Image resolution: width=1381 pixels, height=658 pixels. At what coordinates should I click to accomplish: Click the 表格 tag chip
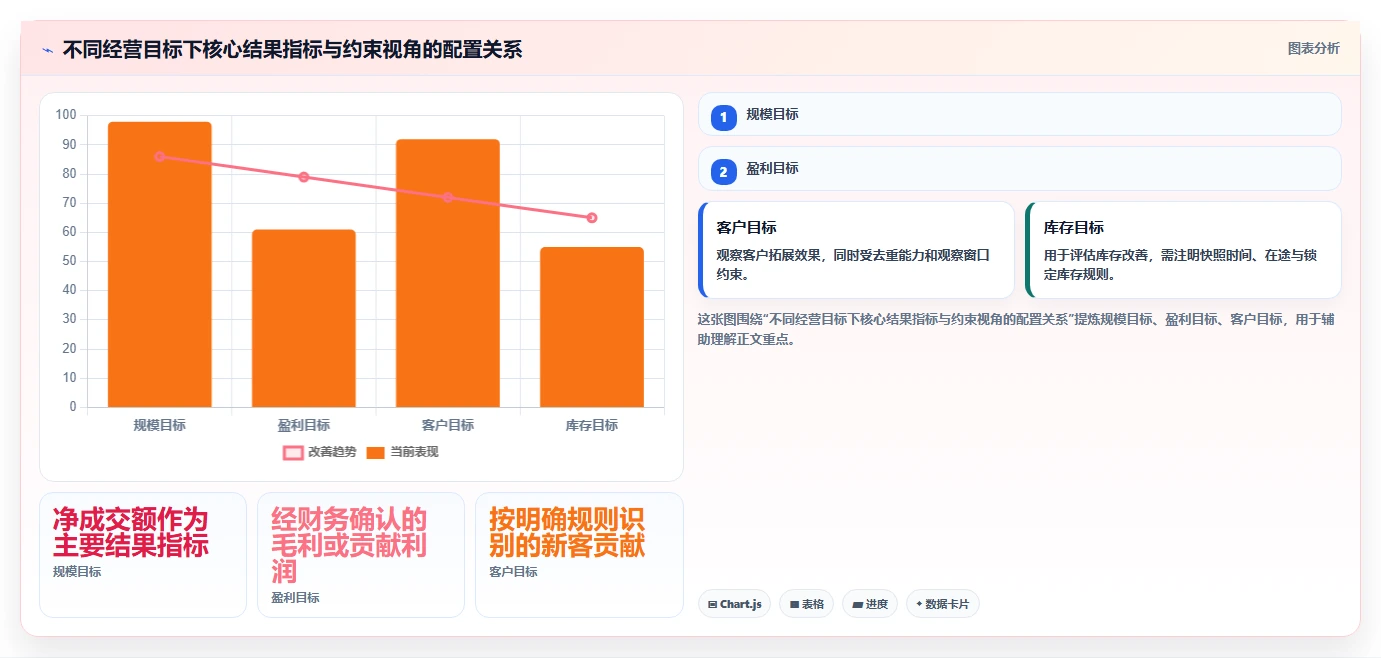[x=806, y=604]
